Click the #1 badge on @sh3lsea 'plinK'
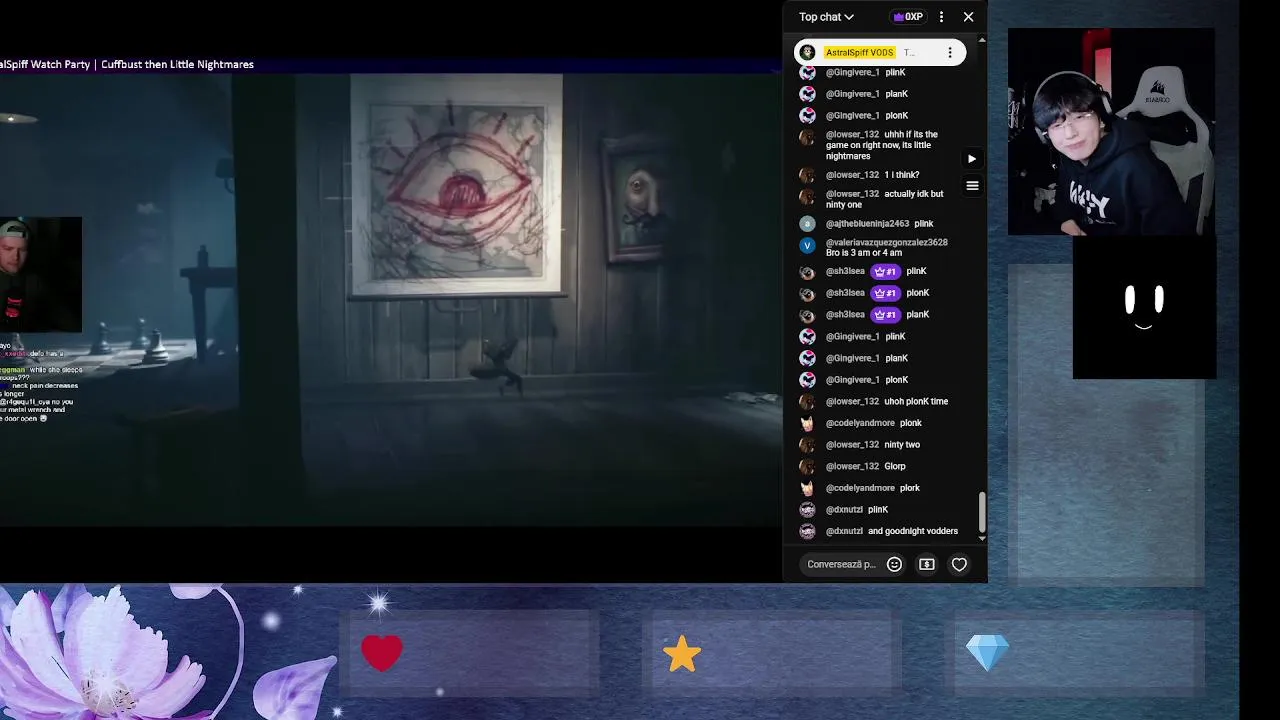1280x720 pixels. pos(885,272)
